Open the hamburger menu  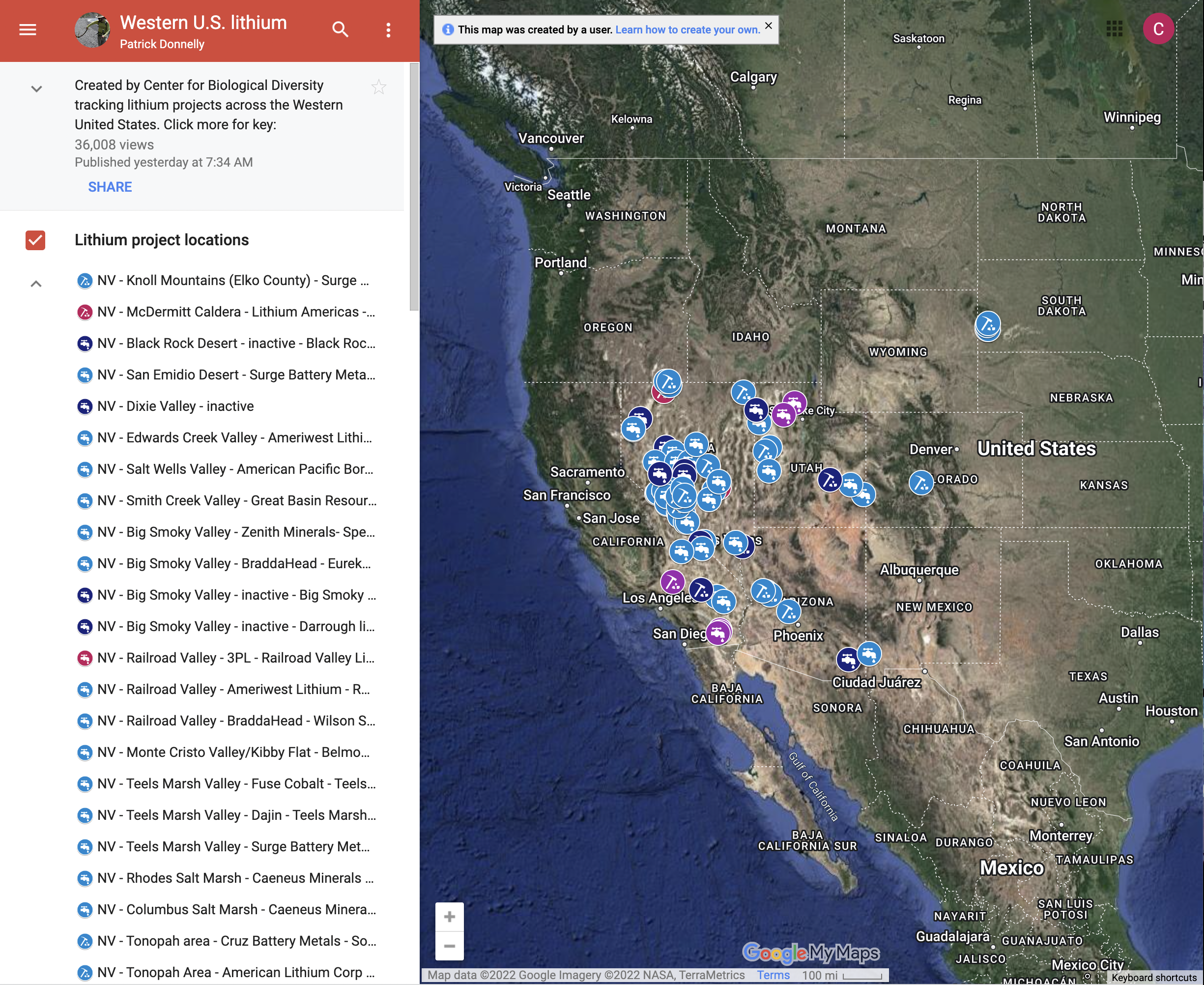[27, 29]
